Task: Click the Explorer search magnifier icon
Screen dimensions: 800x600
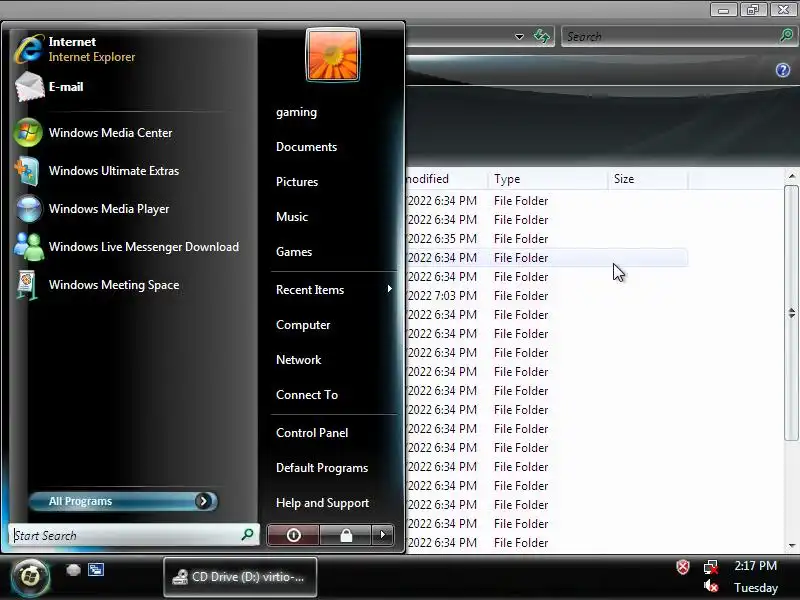Action: [x=786, y=36]
